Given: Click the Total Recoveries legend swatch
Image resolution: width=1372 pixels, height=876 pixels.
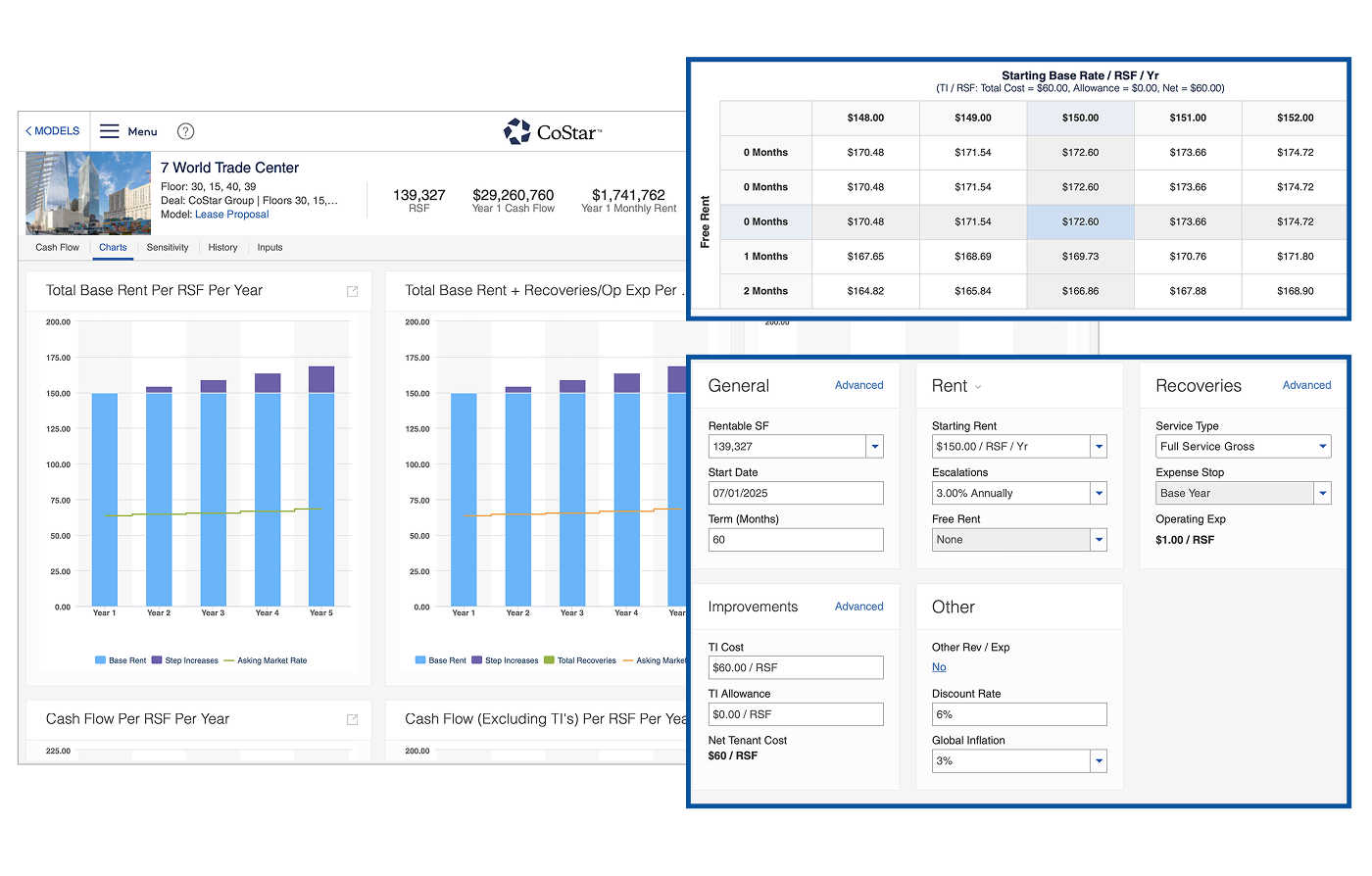Looking at the screenshot, I should point(549,660).
